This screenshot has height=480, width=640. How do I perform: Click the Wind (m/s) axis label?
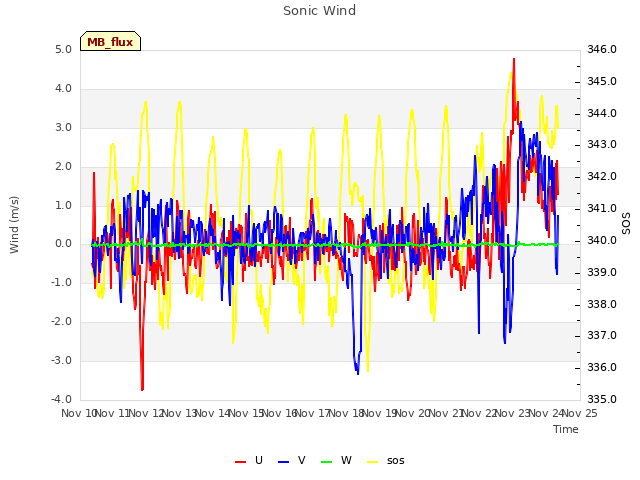(x=14, y=225)
